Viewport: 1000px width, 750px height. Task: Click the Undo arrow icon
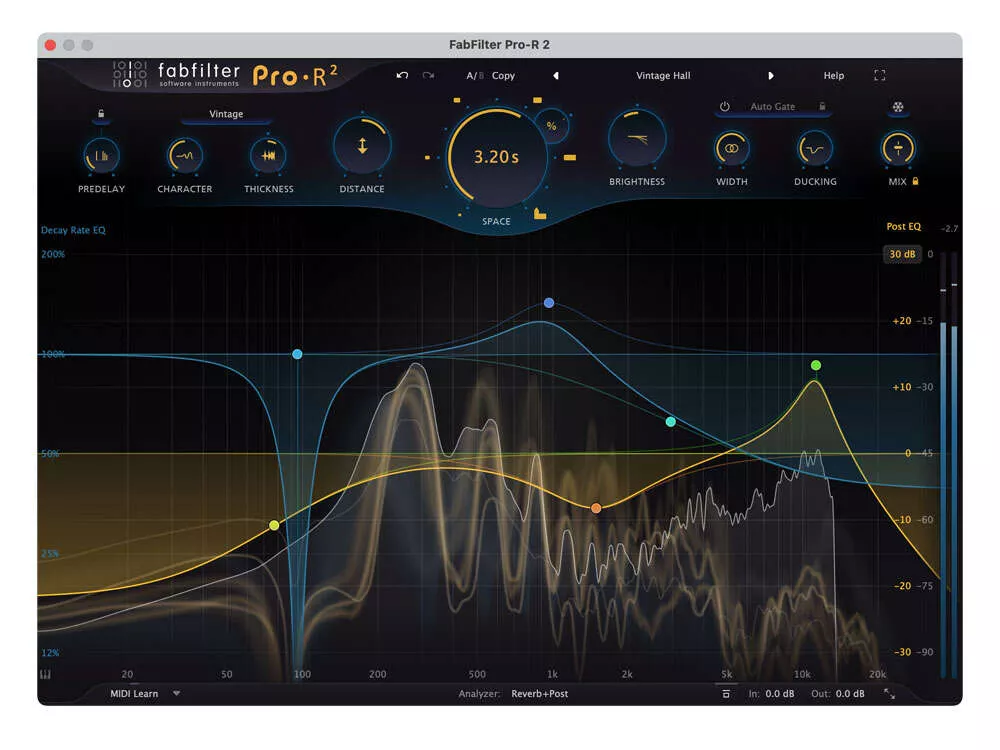(402, 76)
